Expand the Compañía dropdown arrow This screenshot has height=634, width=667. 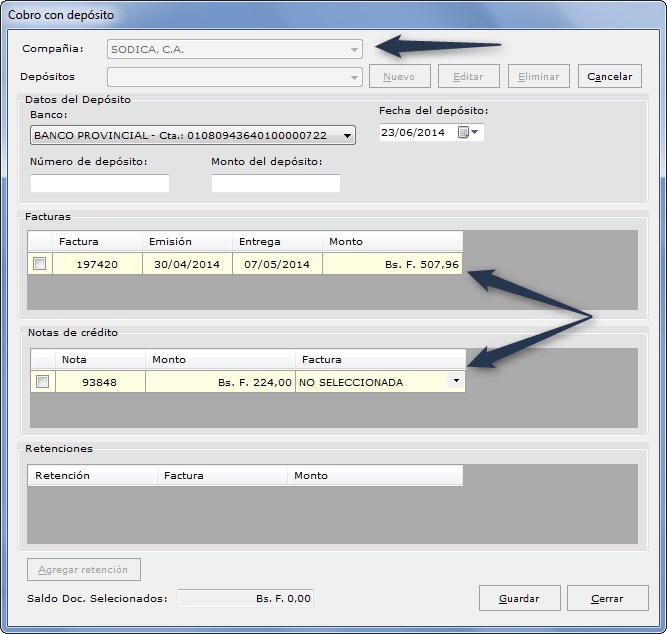[x=354, y=50]
